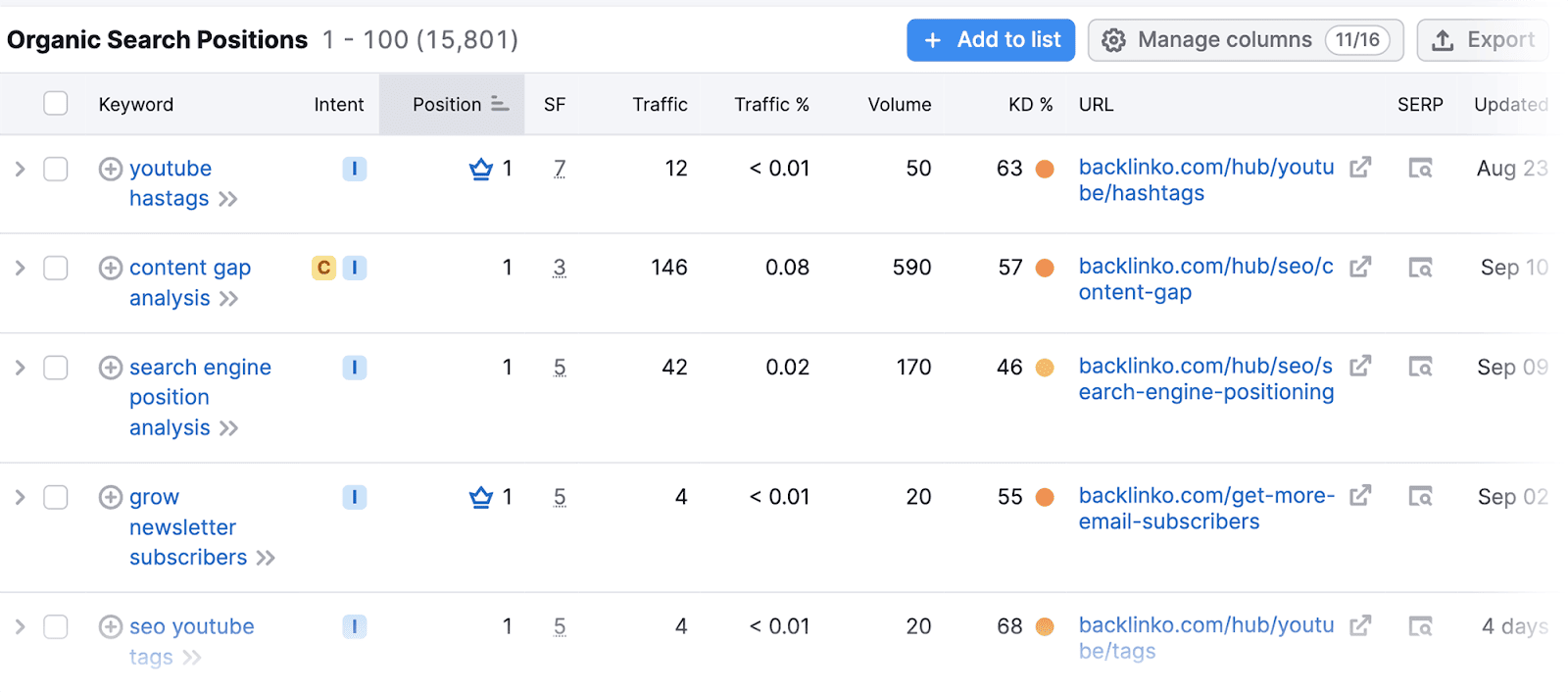This screenshot has width=1568, height=692.
Task: Click orange KD difficulty dot for youtube hastags
Action: tap(1045, 169)
